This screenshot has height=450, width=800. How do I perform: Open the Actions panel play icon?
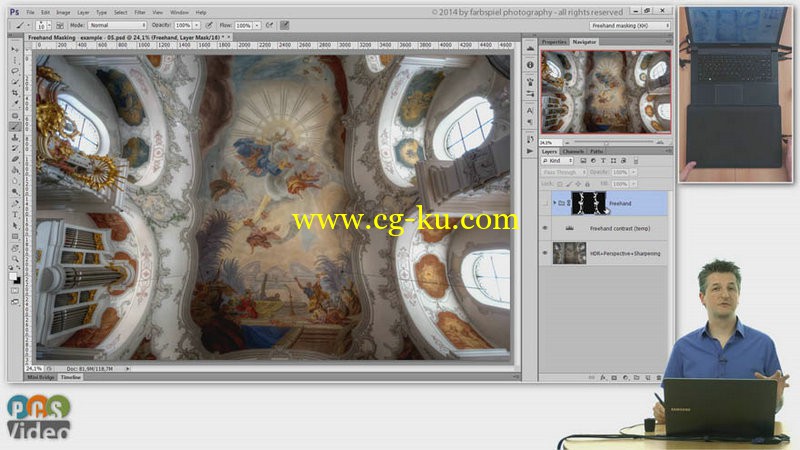pyautogui.click(x=530, y=151)
